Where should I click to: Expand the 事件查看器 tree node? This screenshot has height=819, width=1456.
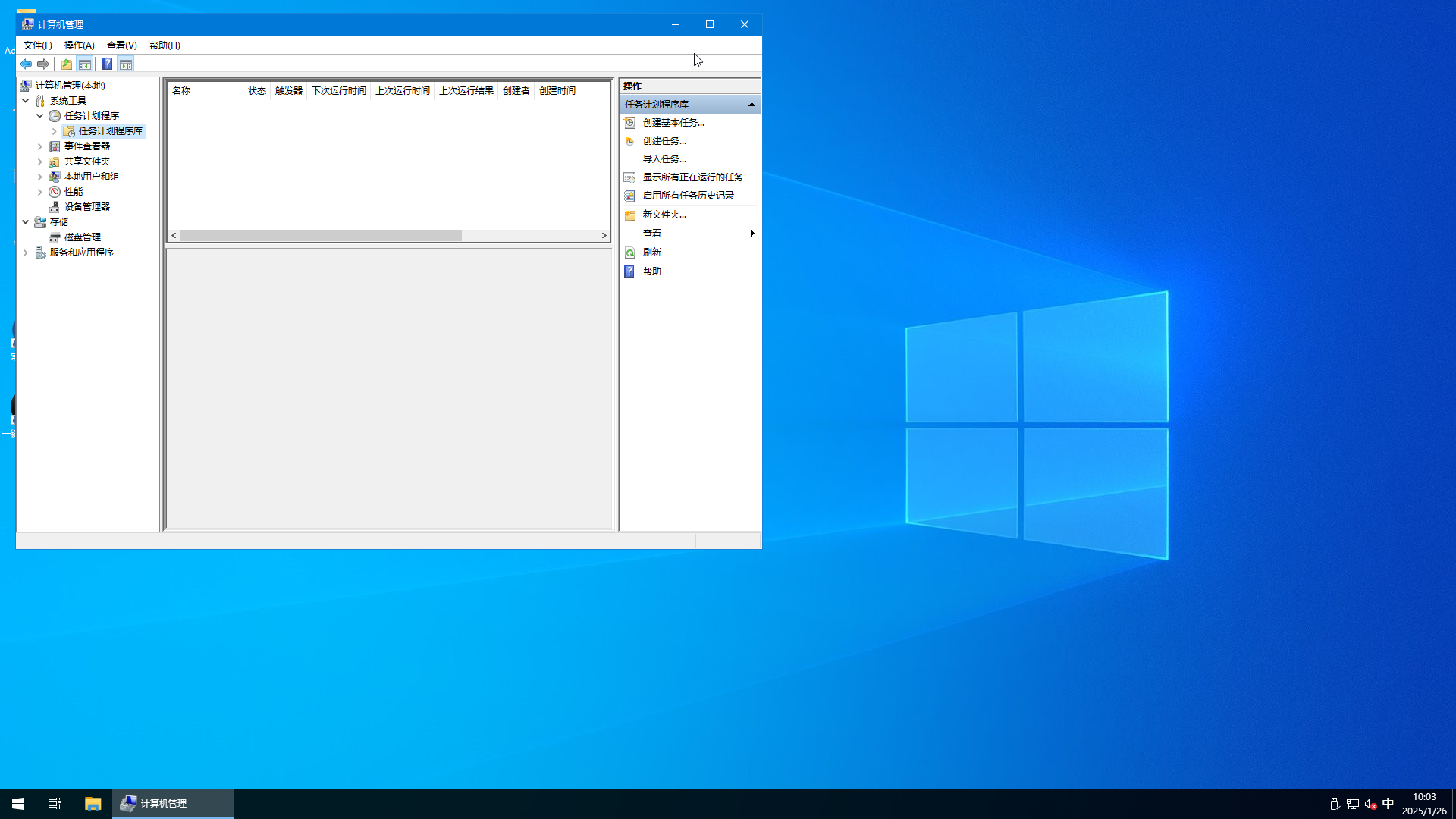(40, 146)
